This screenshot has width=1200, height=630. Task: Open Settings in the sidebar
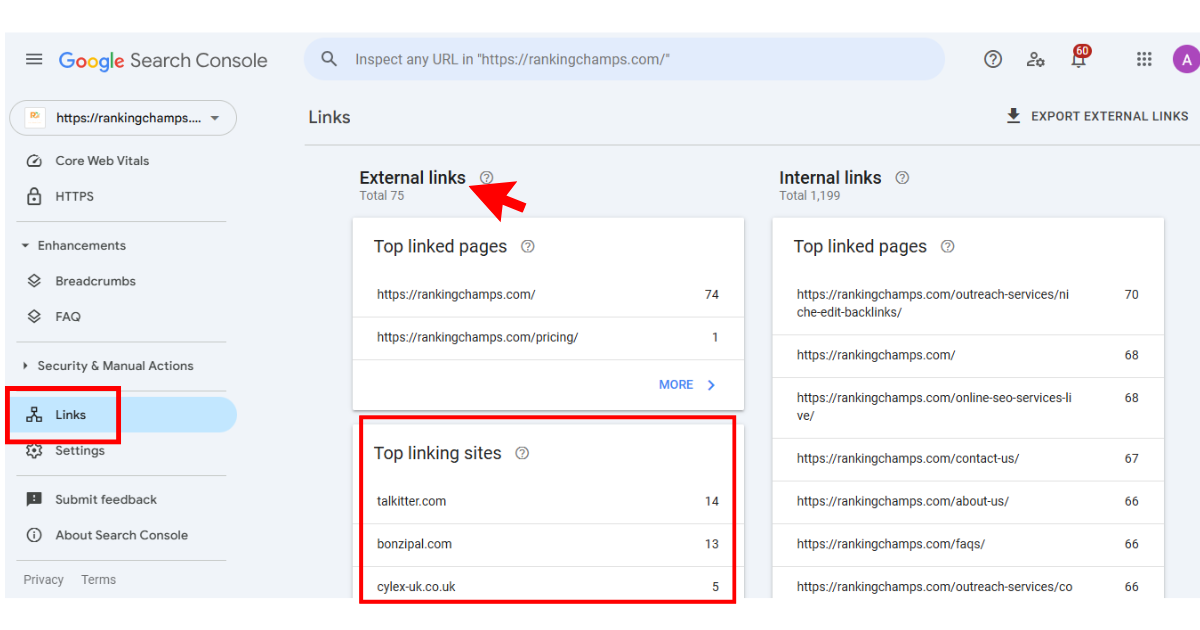coord(119,451)
